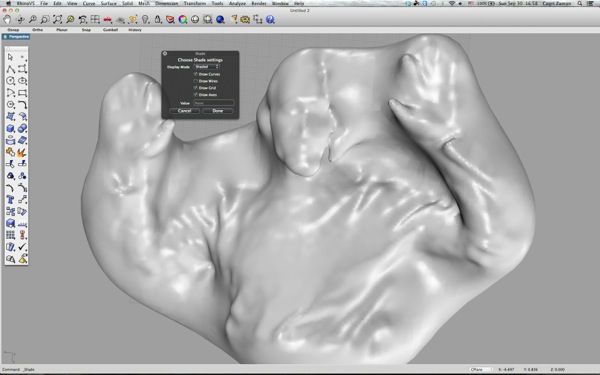Click the red car icon in toolbar
The height and width of the screenshot is (375, 600).
tap(108, 20)
